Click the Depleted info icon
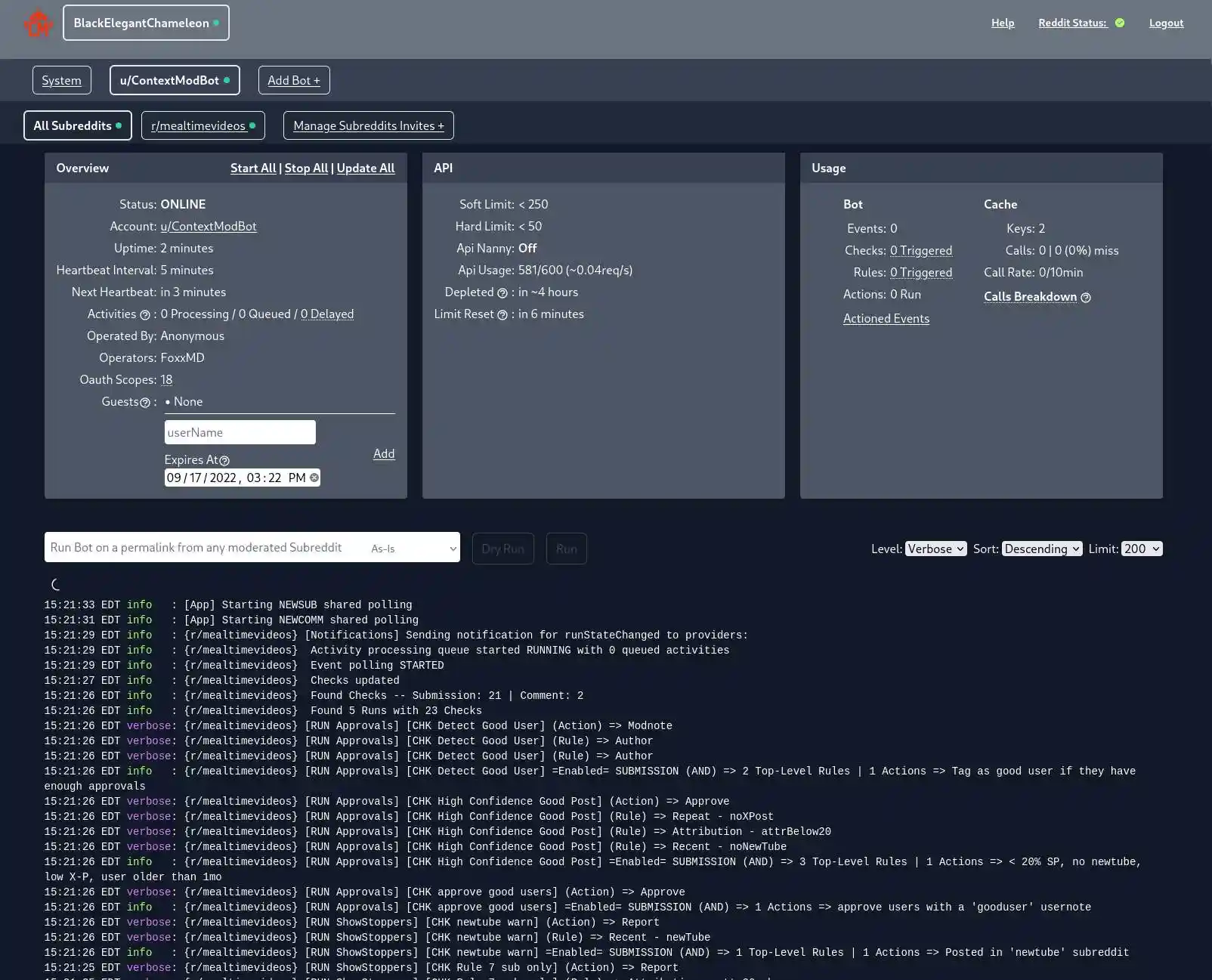 tap(502, 292)
